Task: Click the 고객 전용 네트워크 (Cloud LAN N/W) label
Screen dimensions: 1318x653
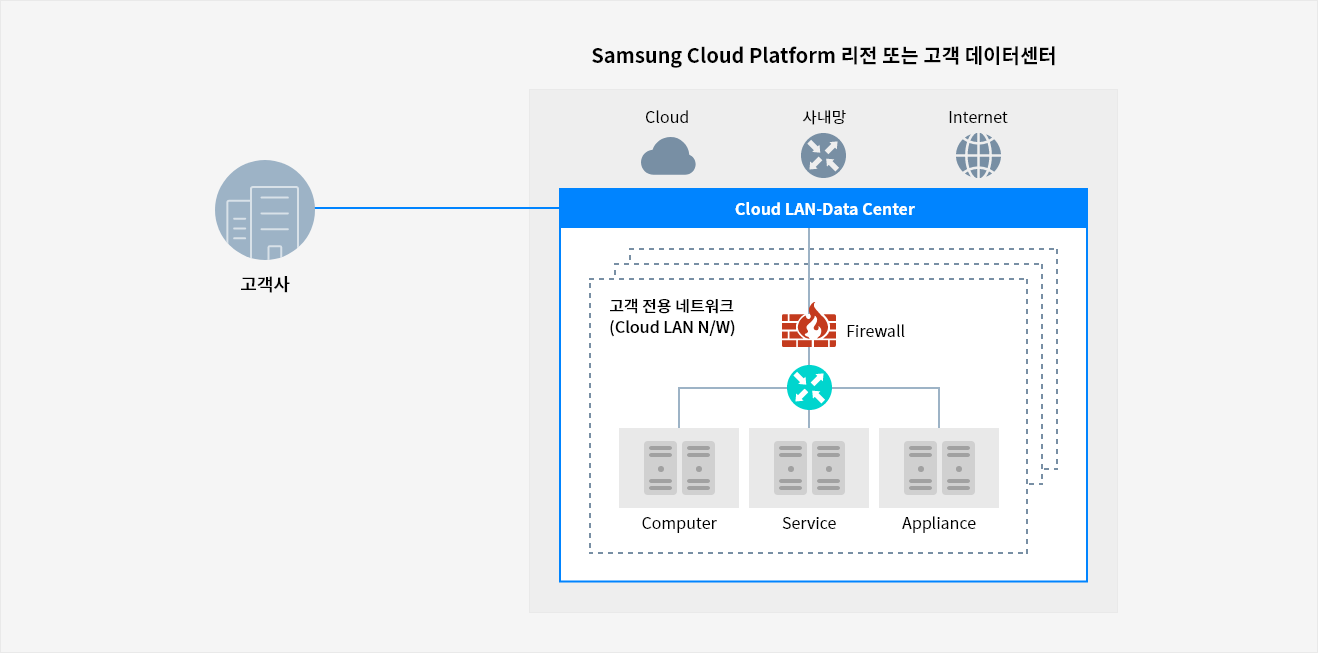Action: point(672,315)
